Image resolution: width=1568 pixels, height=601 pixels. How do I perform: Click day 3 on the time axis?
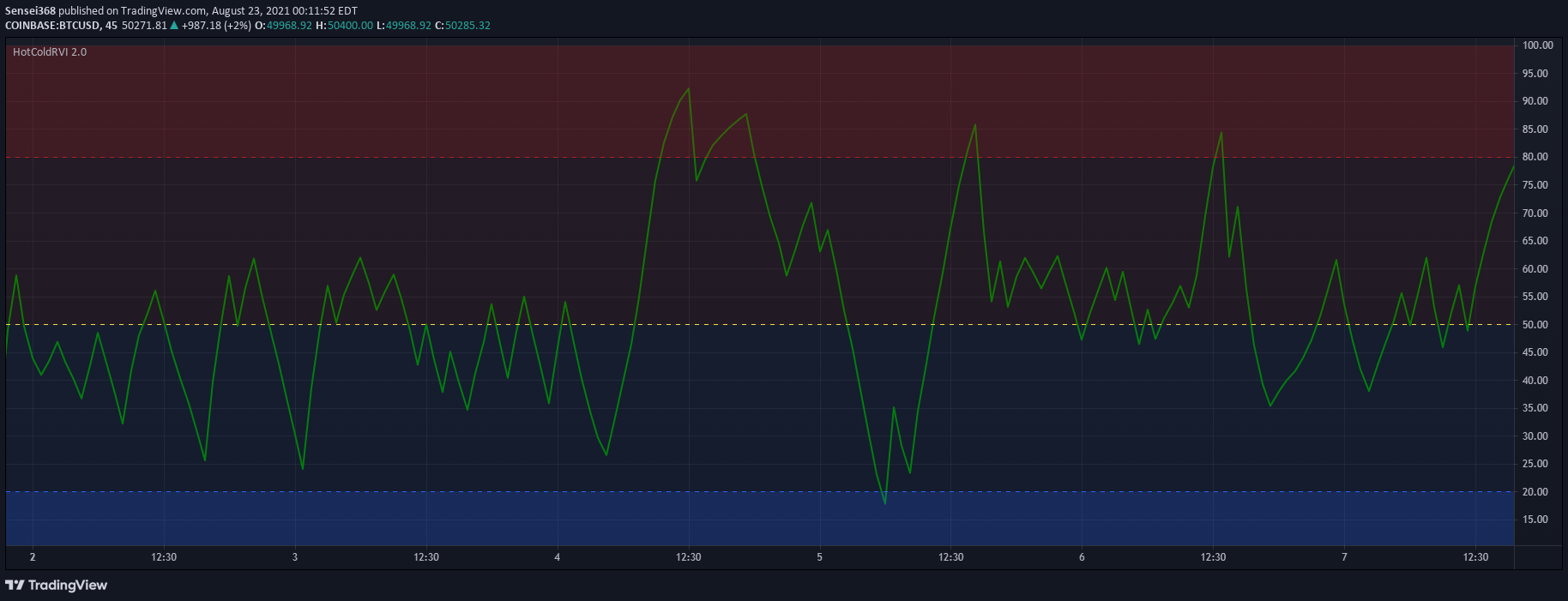(x=295, y=557)
